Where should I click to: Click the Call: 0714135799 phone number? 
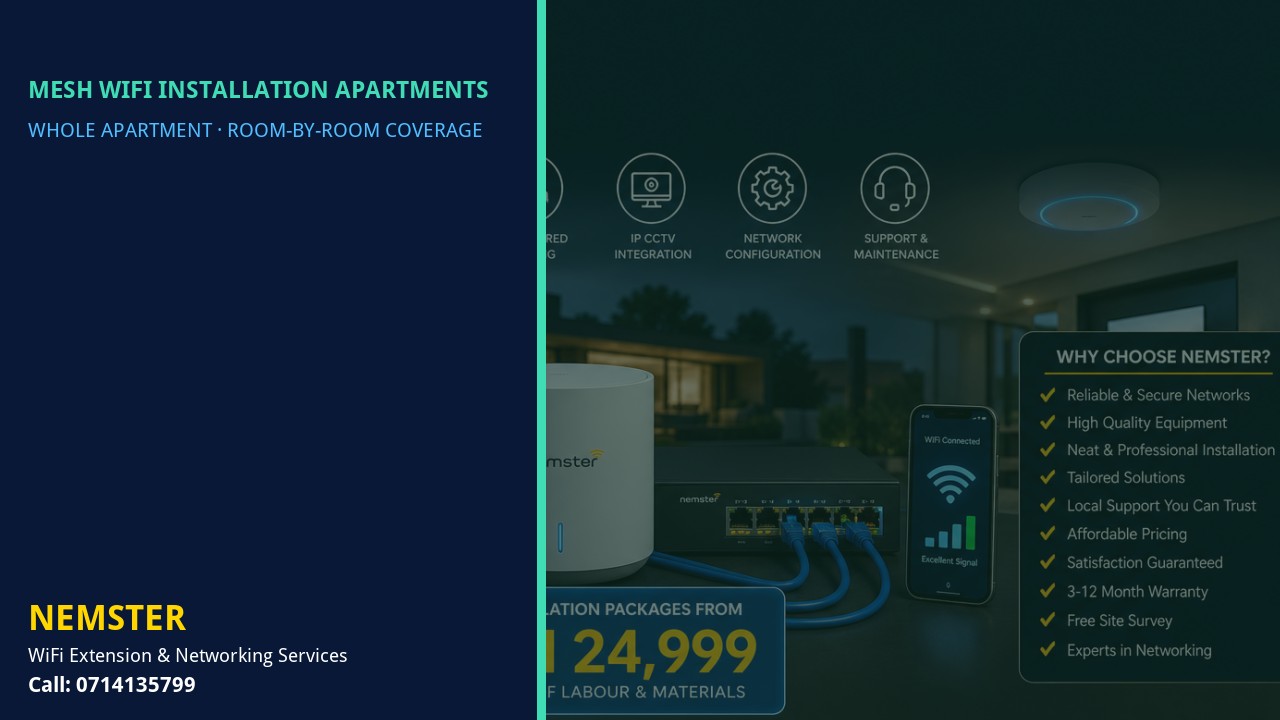[112, 685]
